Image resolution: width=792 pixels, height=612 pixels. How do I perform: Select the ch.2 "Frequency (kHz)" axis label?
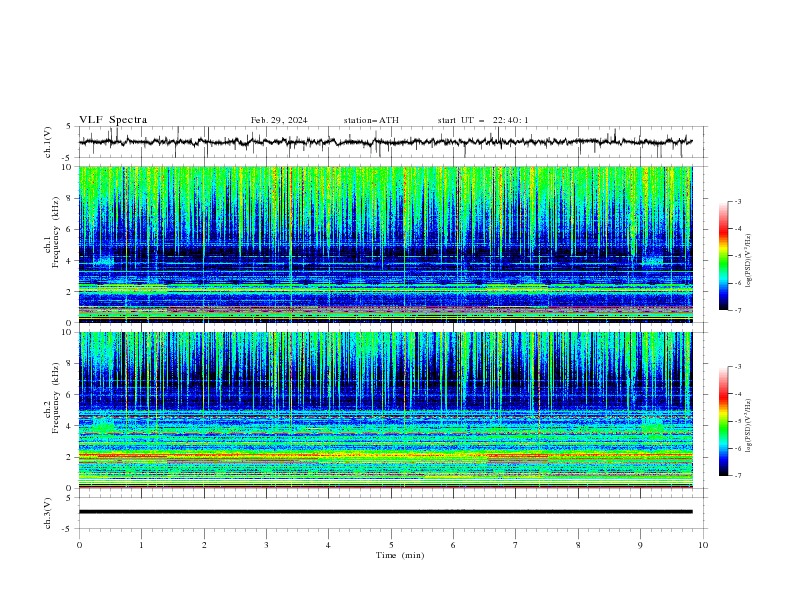click(56, 398)
